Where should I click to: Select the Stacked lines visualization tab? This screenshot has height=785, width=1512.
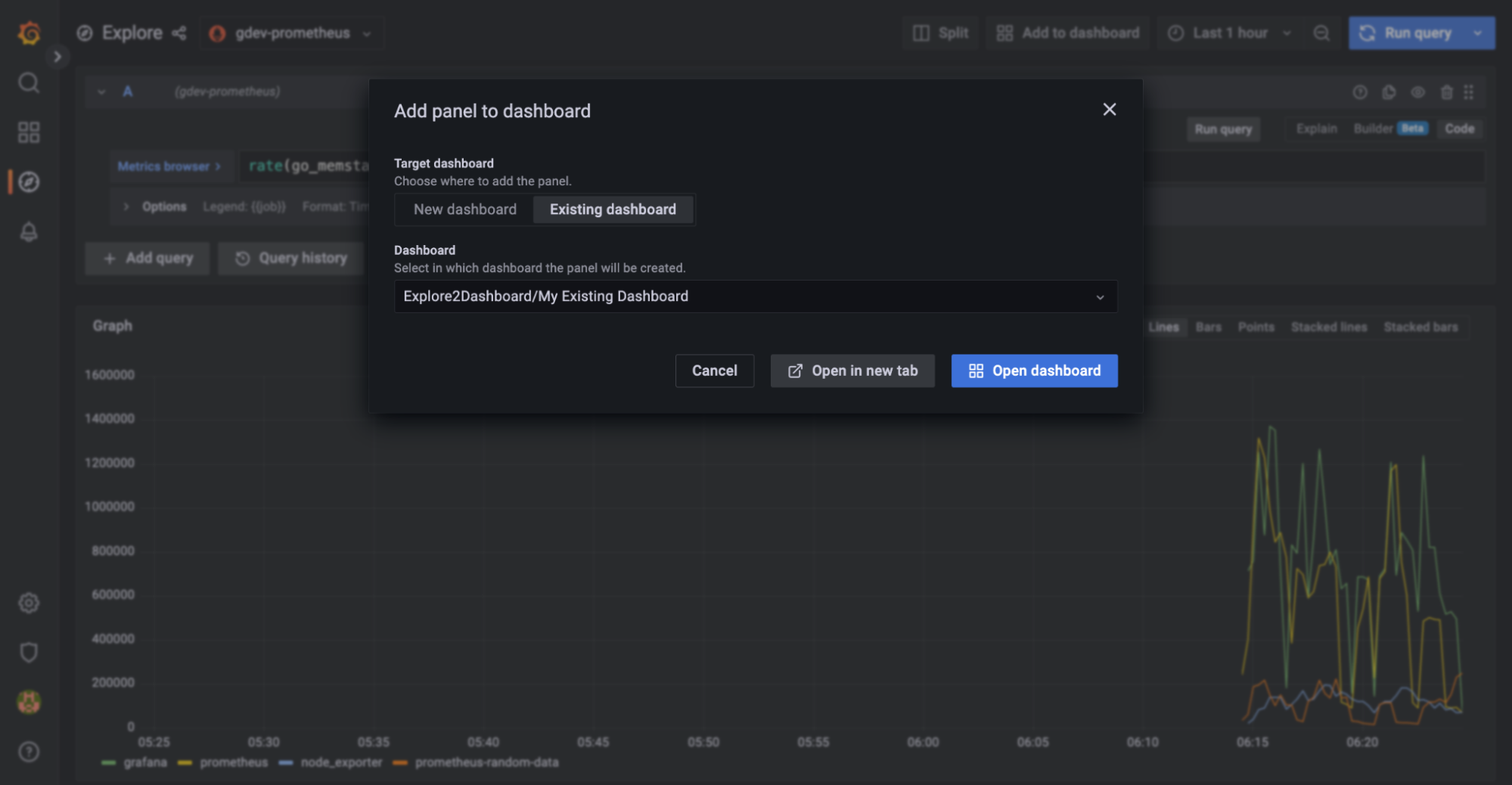(x=1329, y=327)
